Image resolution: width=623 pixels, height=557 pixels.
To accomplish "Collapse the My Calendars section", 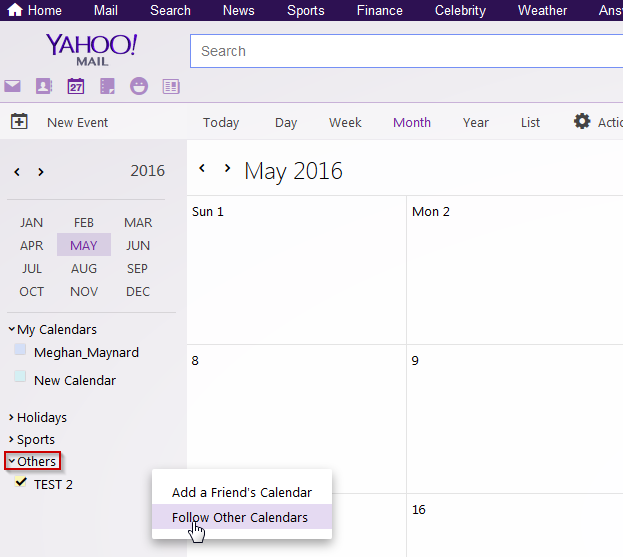I will (12, 329).
